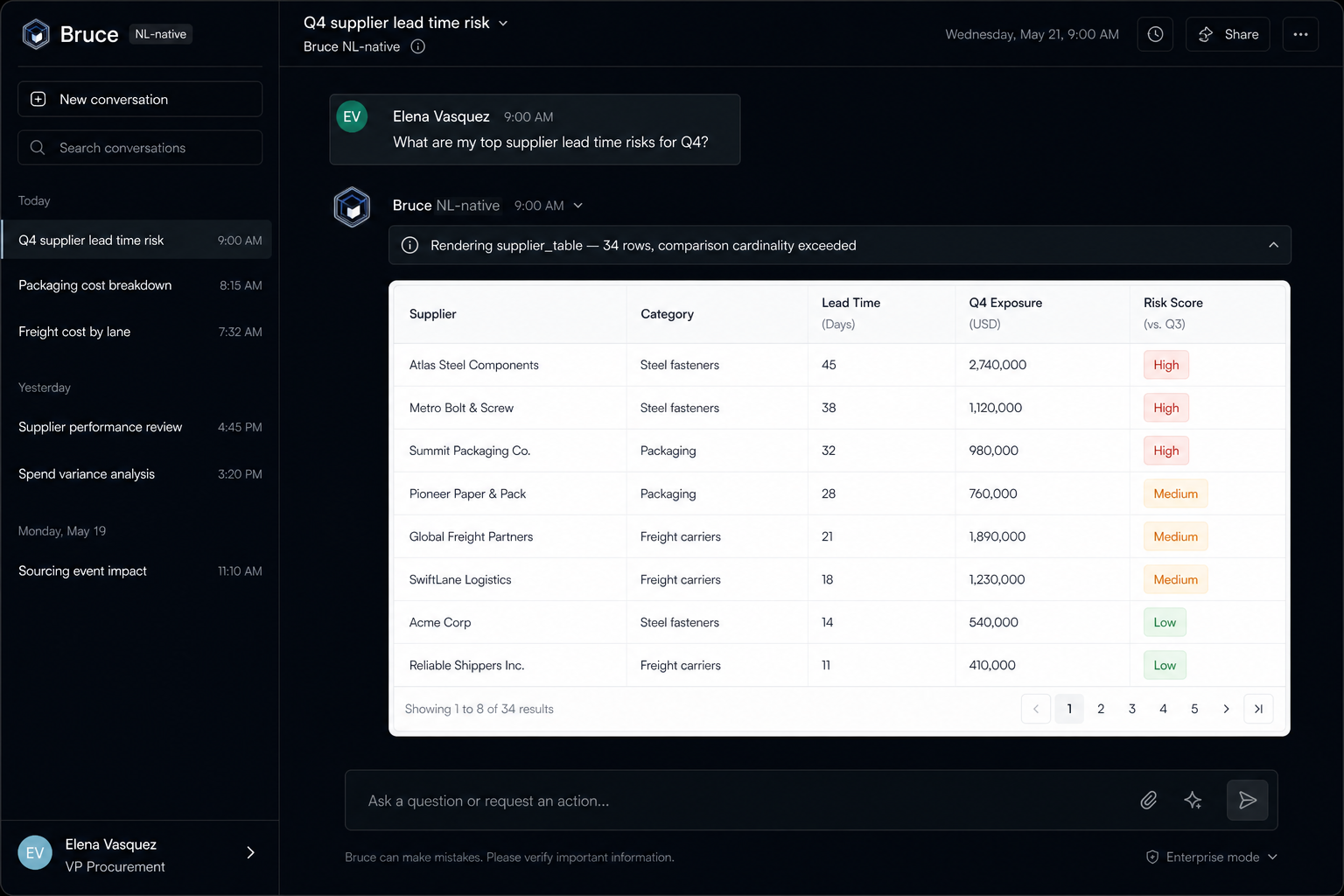
Task: Click the Medium risk badge for Global Freight Partners
Action: click(1175, 536)
